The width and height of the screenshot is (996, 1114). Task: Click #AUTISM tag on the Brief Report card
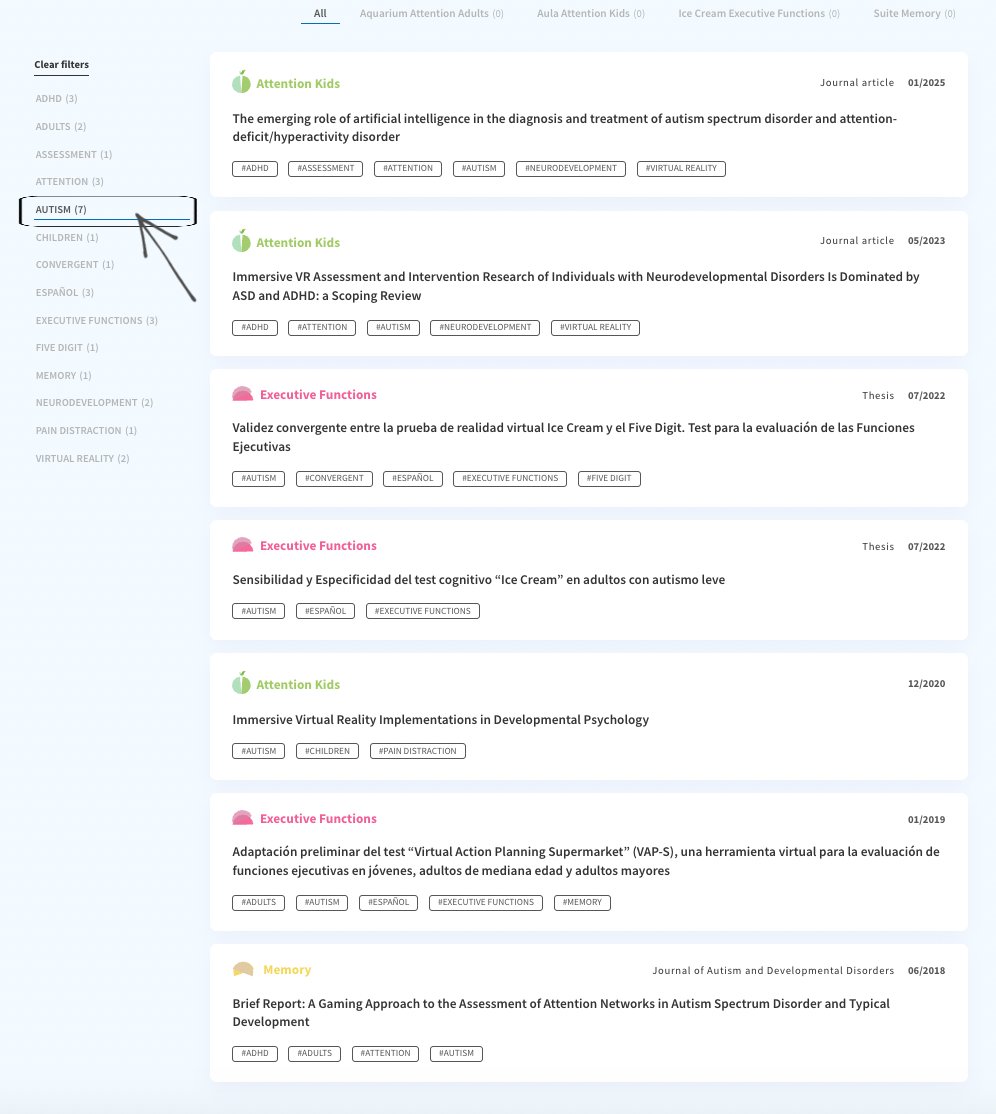tap(457, 1054)
